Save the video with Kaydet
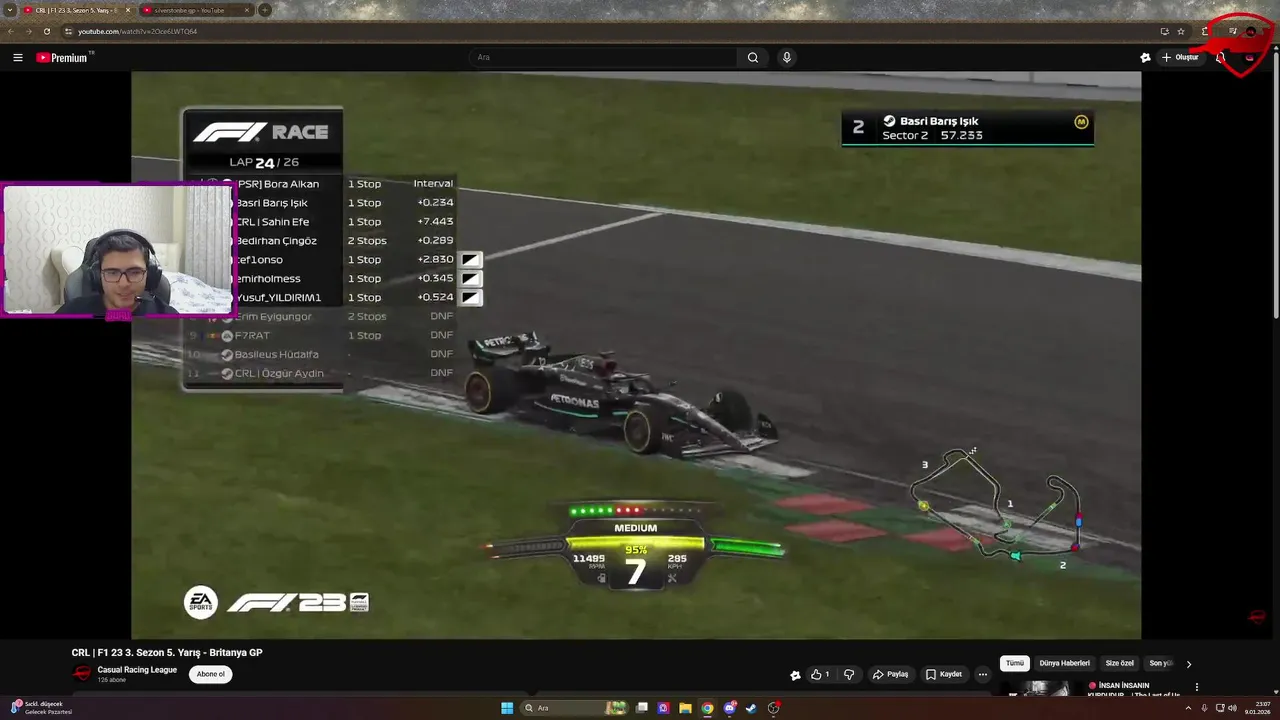The width and height of the screenshot is (1280, 720). click(944, 675)
